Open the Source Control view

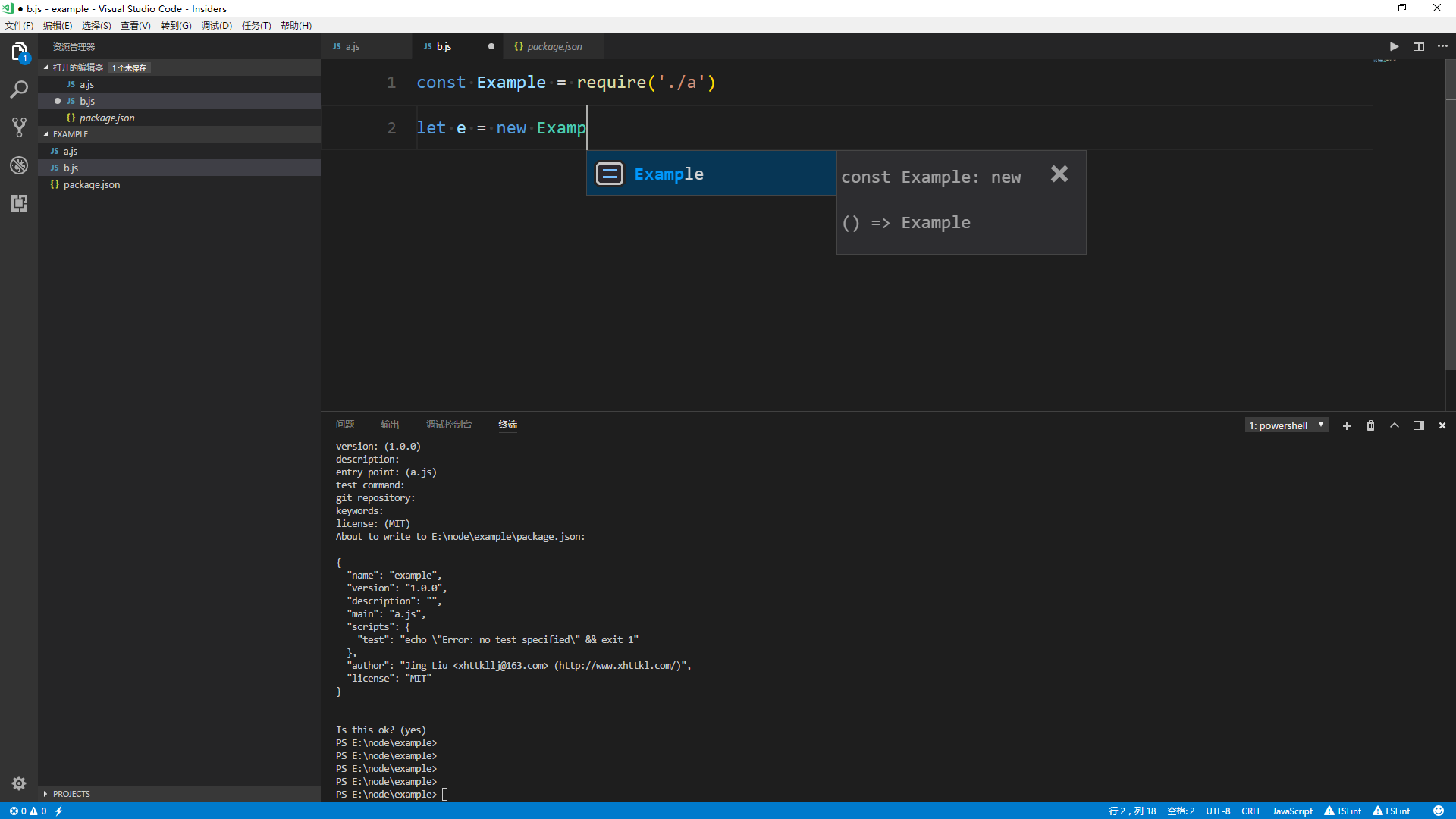18,127
